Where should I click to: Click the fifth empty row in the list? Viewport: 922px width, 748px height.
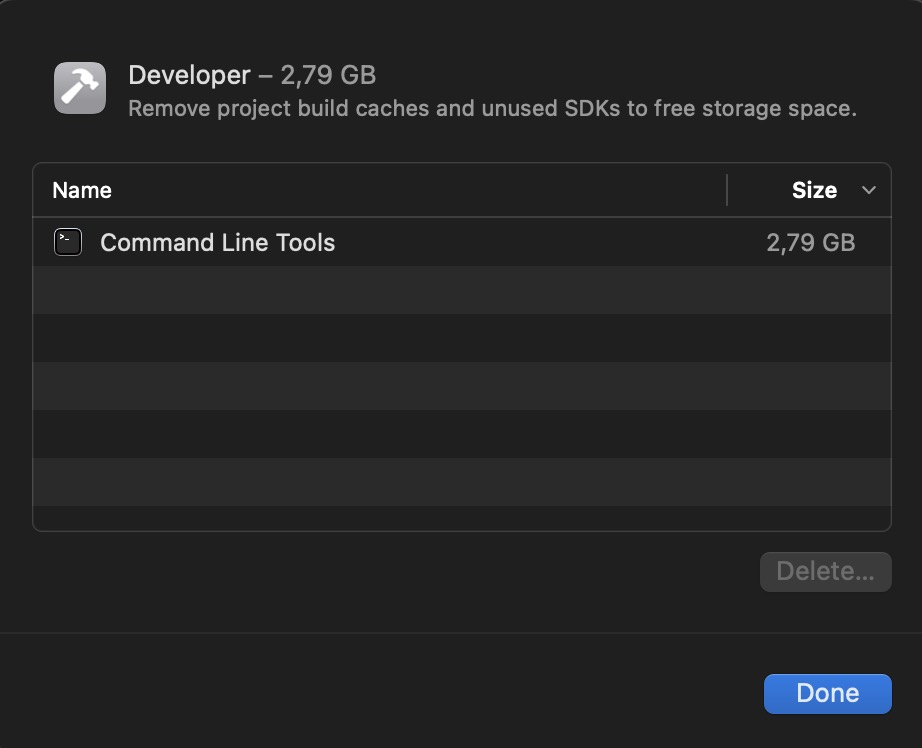pyautogui.click(x=461, y=482)
